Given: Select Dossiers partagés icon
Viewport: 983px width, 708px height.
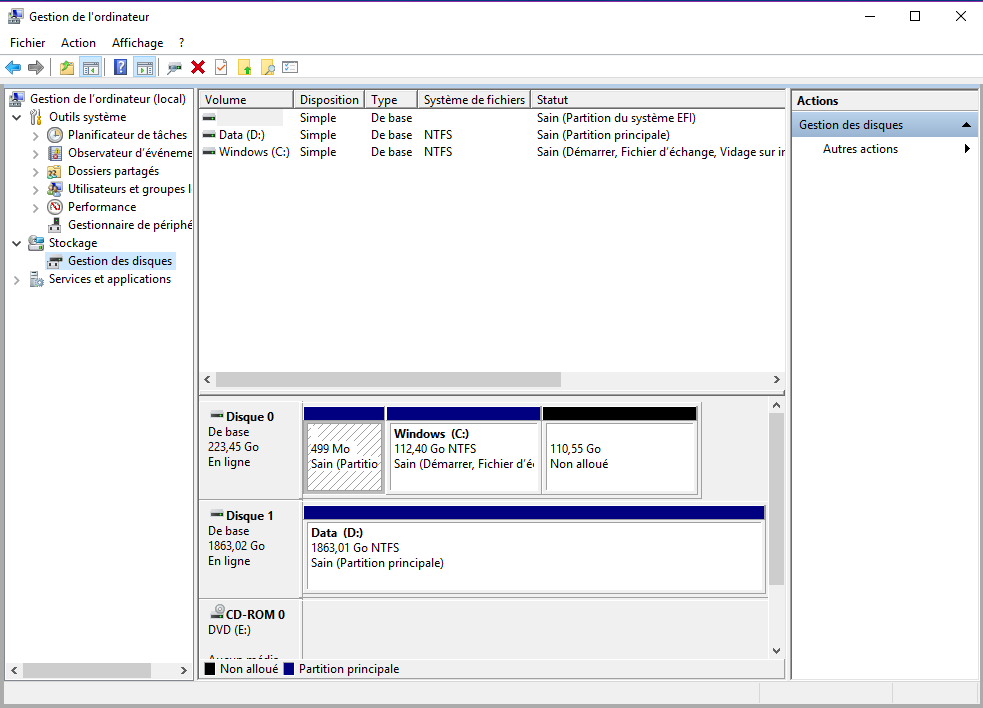Looking at the screenshot, I should [55, 171].
